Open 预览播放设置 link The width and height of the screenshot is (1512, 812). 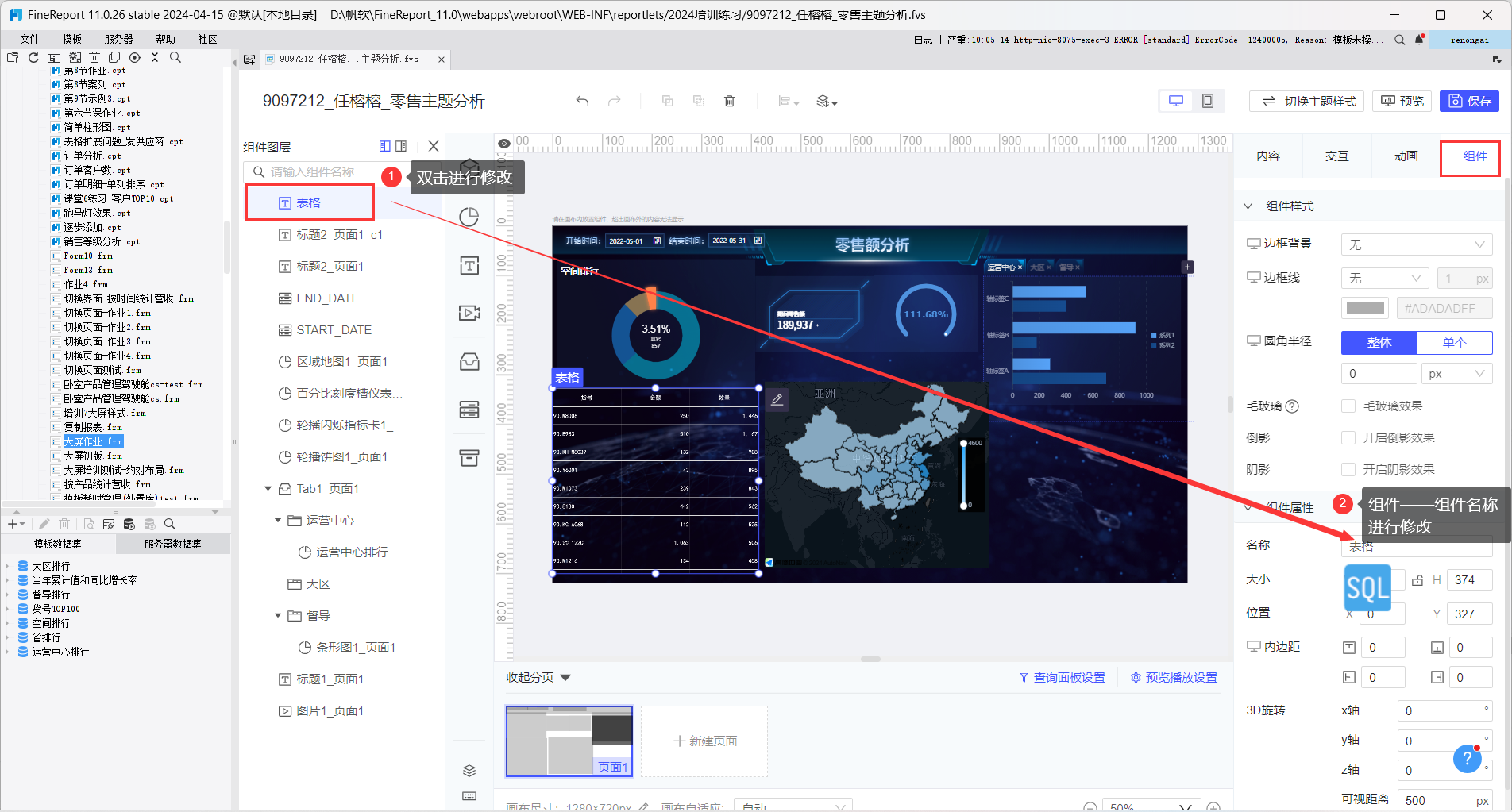coord(1174,677)
